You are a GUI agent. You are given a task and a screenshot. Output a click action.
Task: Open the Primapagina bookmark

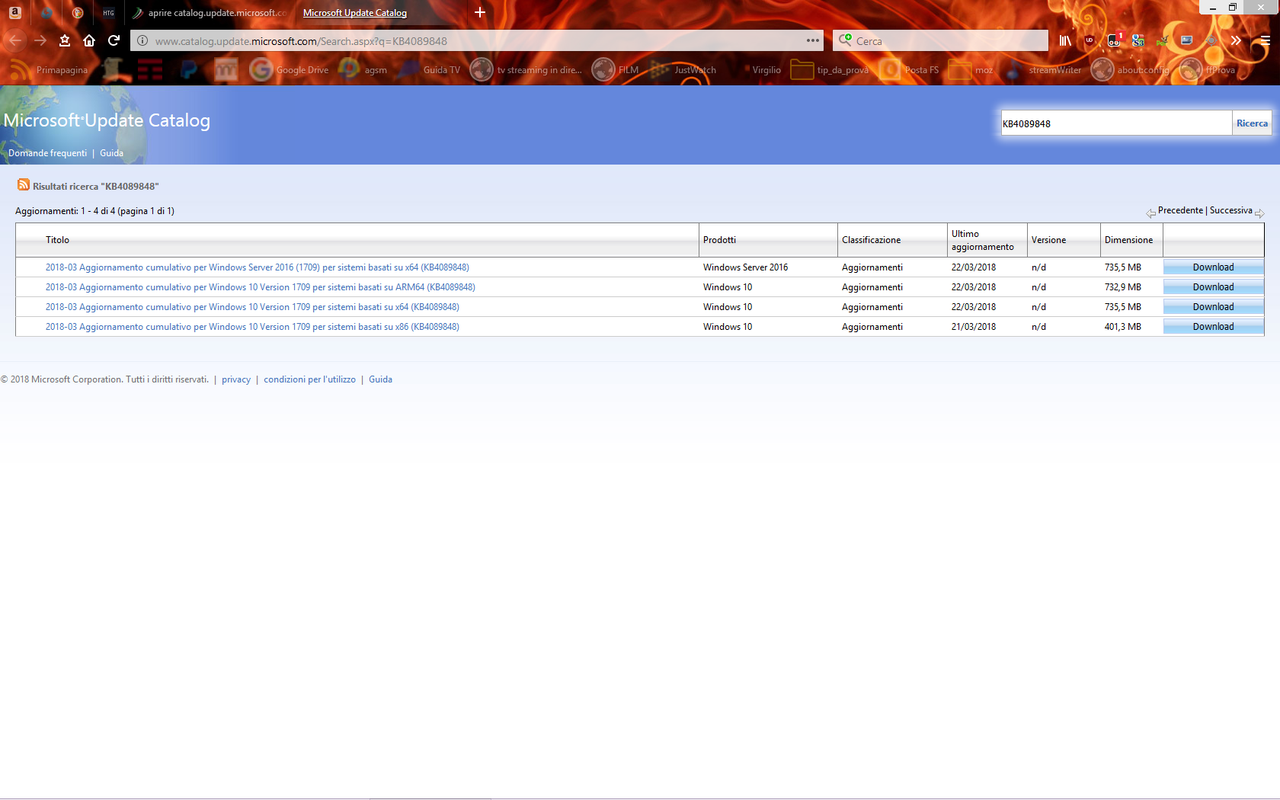click(51, 70)
